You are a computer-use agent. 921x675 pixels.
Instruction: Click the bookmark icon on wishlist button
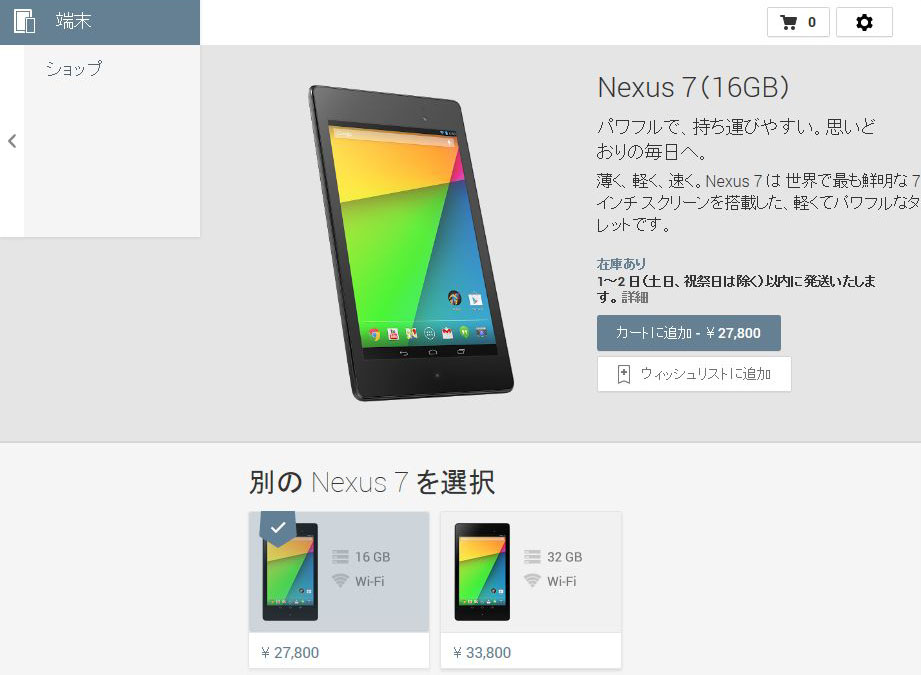(x=624, y=374)
